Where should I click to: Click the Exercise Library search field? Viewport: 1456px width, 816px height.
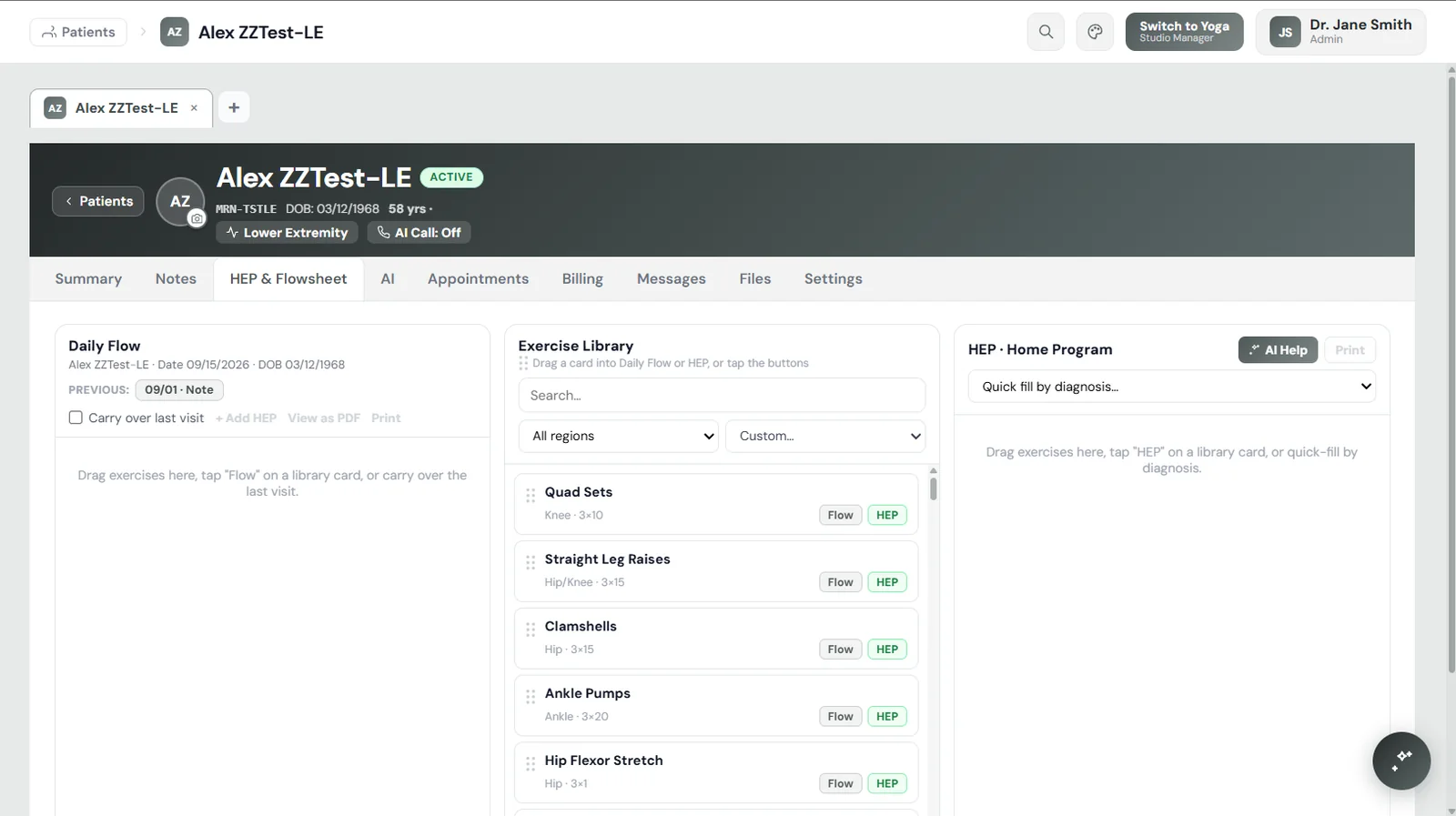point(722,396)
